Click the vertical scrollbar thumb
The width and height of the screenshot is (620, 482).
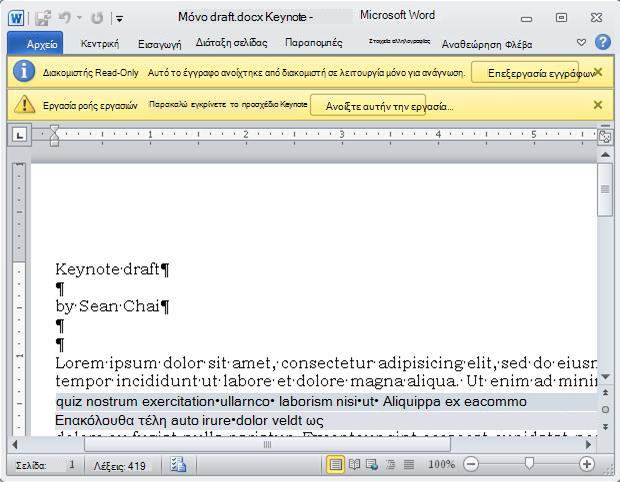click(x=605, y=190)
